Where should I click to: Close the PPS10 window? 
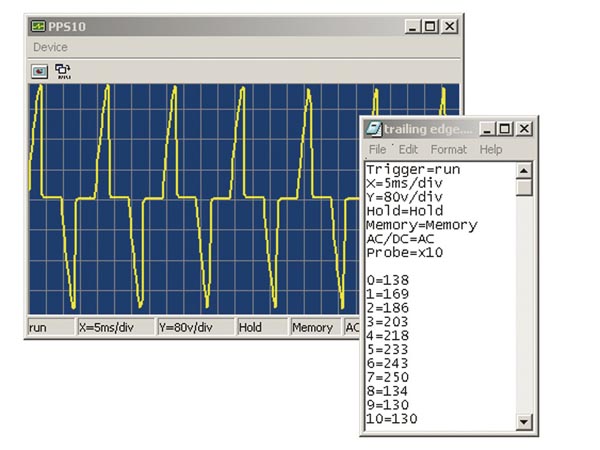pos(450,27)
